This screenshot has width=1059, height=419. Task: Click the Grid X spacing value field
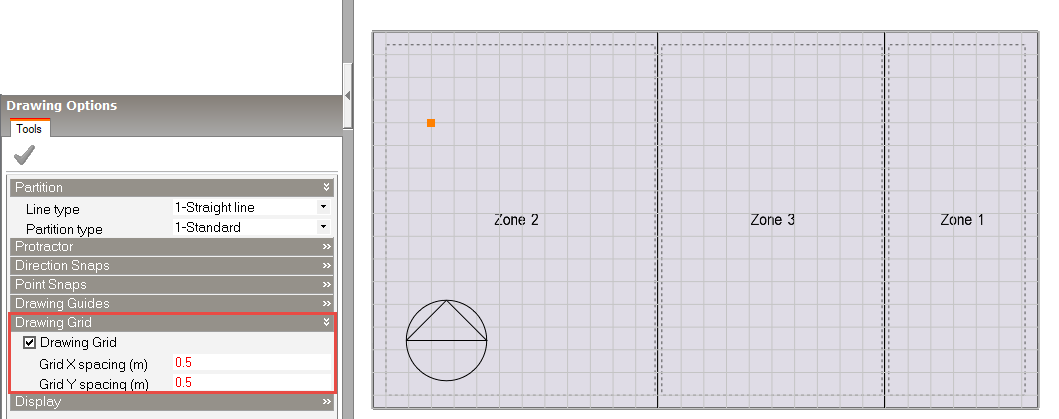(x=252, y=363)
